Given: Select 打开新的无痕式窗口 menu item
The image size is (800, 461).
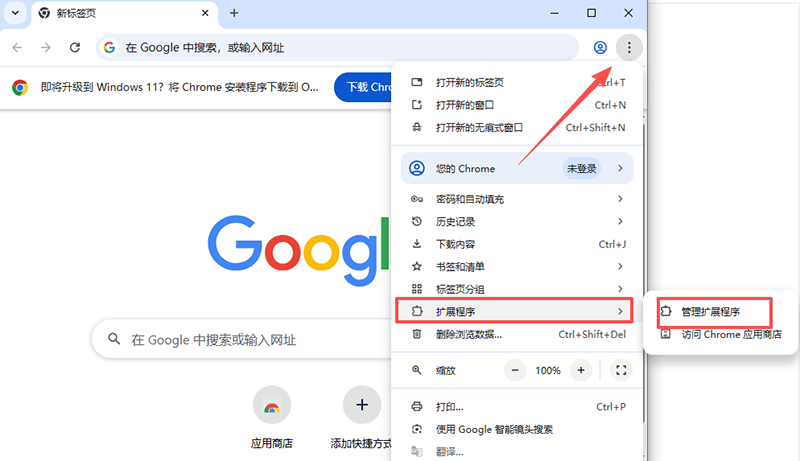Looking at the screenshot, I should 517,127.
